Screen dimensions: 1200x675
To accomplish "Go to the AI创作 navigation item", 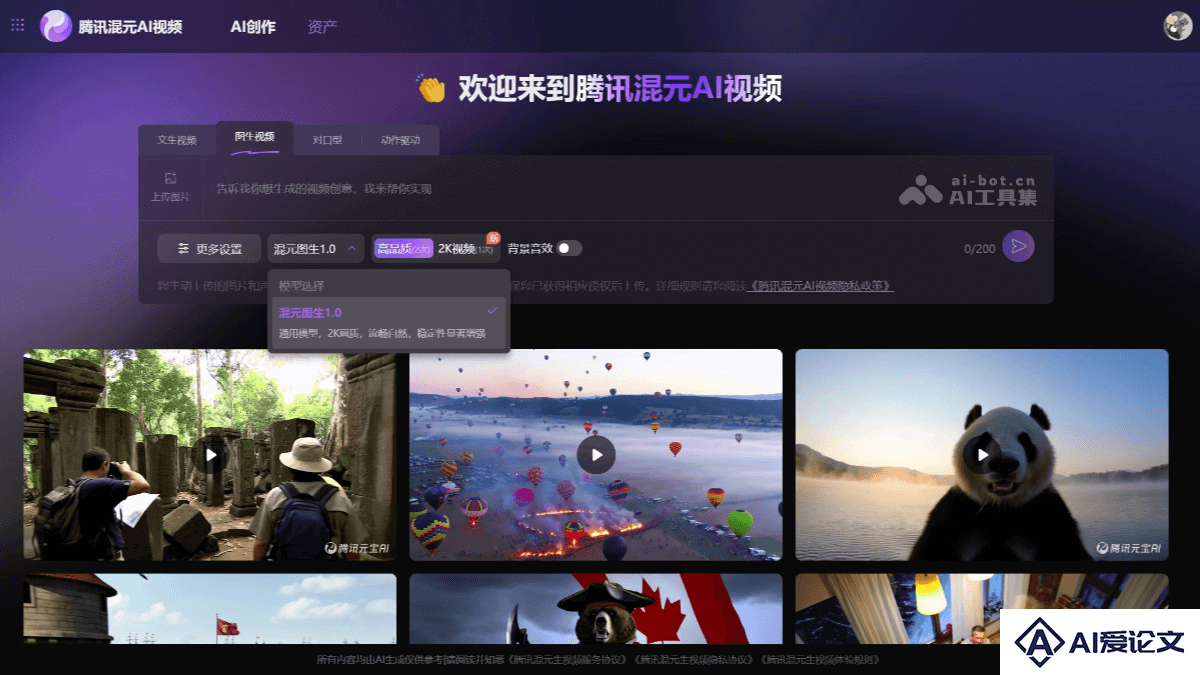I will [x=253, y=27].
